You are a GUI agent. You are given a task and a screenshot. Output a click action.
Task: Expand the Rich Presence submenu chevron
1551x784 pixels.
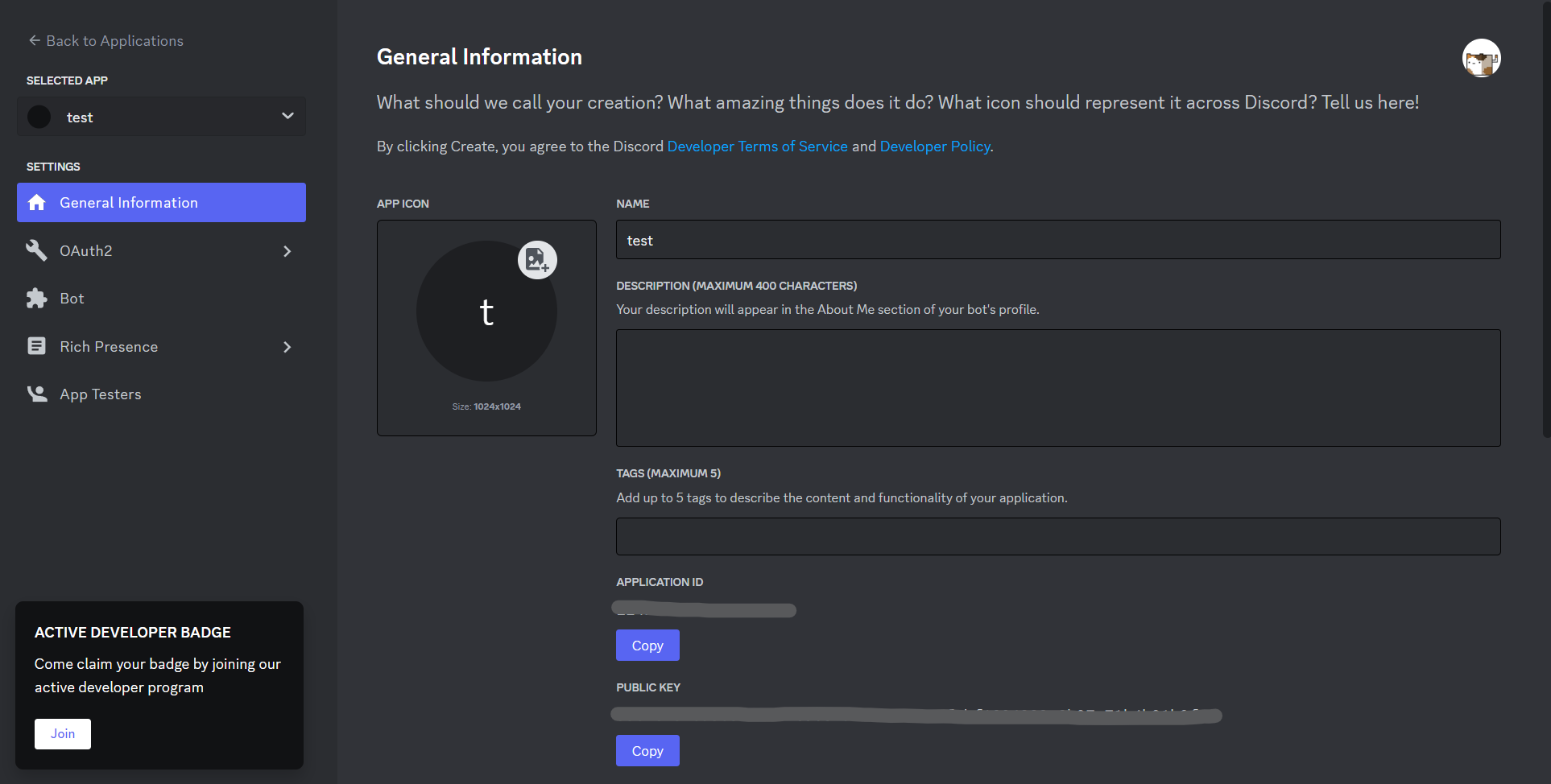287,347
